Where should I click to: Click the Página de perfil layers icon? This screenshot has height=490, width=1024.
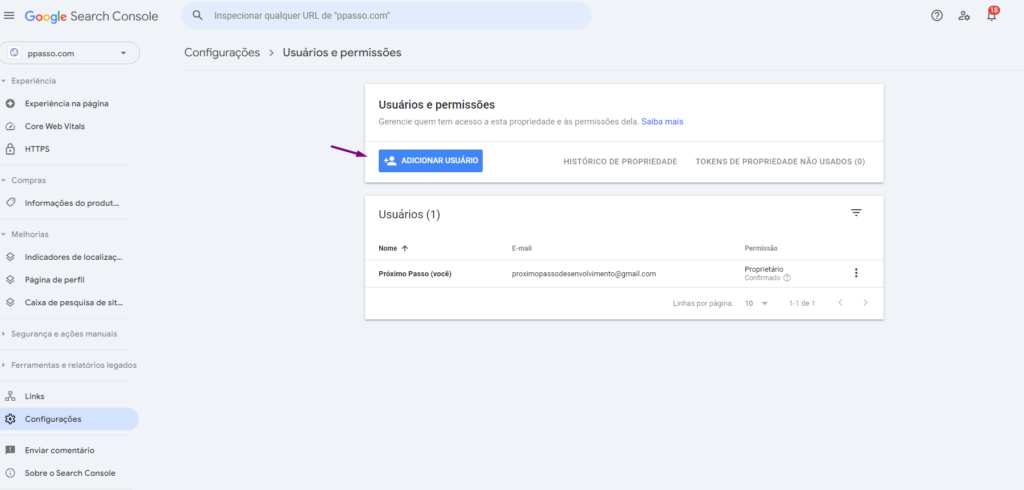coord(10,280)
